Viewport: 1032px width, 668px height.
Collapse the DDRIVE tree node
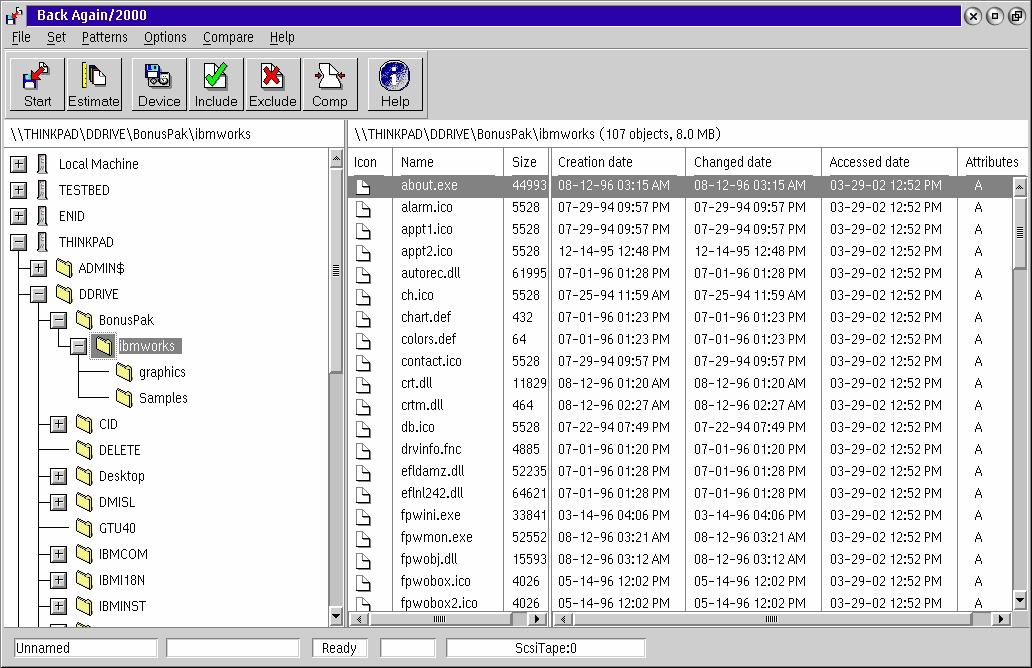(38, 294)
